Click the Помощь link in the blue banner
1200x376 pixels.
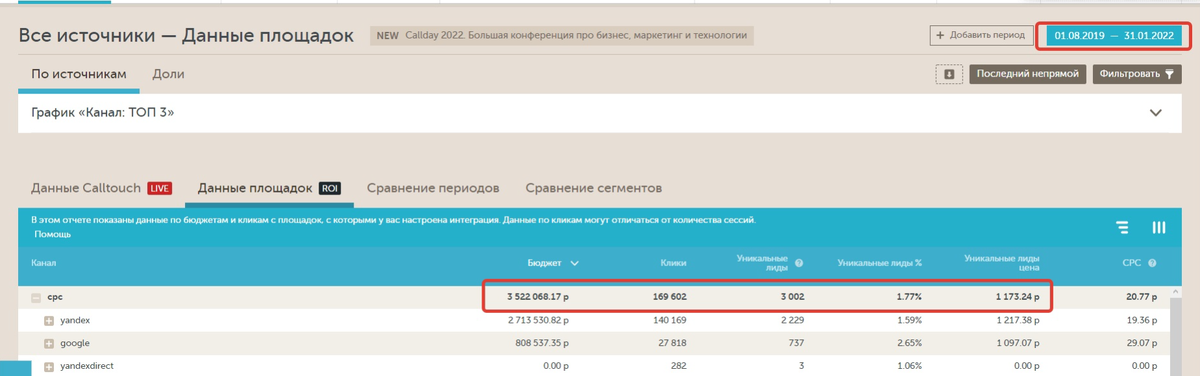53,234
